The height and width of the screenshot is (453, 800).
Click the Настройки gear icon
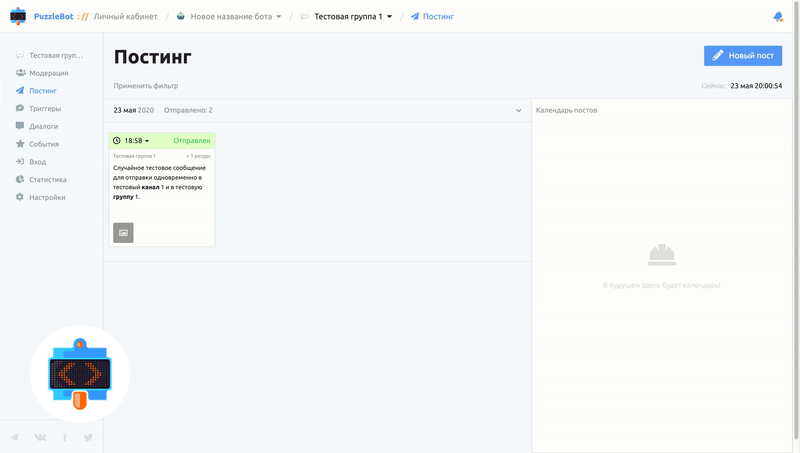coord(20,197)
